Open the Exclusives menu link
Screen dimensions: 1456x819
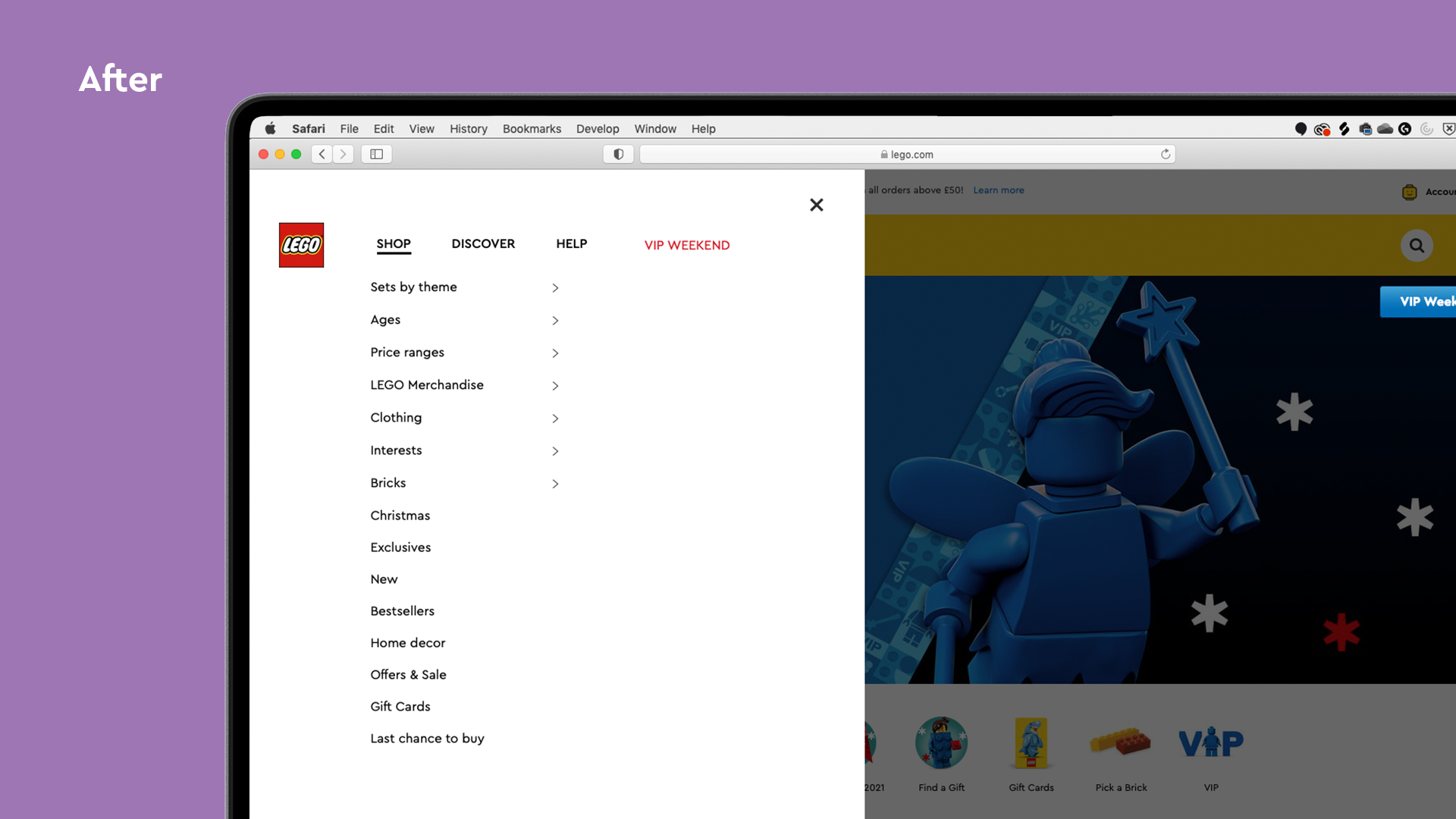pos(400,548)
